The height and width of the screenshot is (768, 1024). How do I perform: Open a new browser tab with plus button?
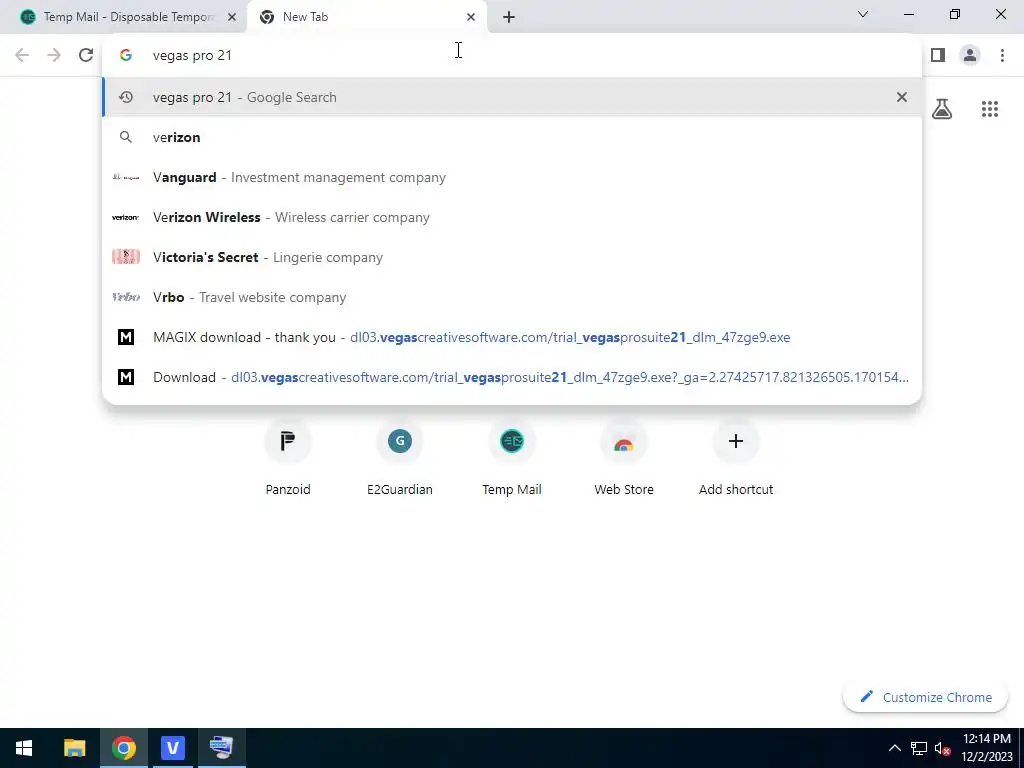pos(509,17)
